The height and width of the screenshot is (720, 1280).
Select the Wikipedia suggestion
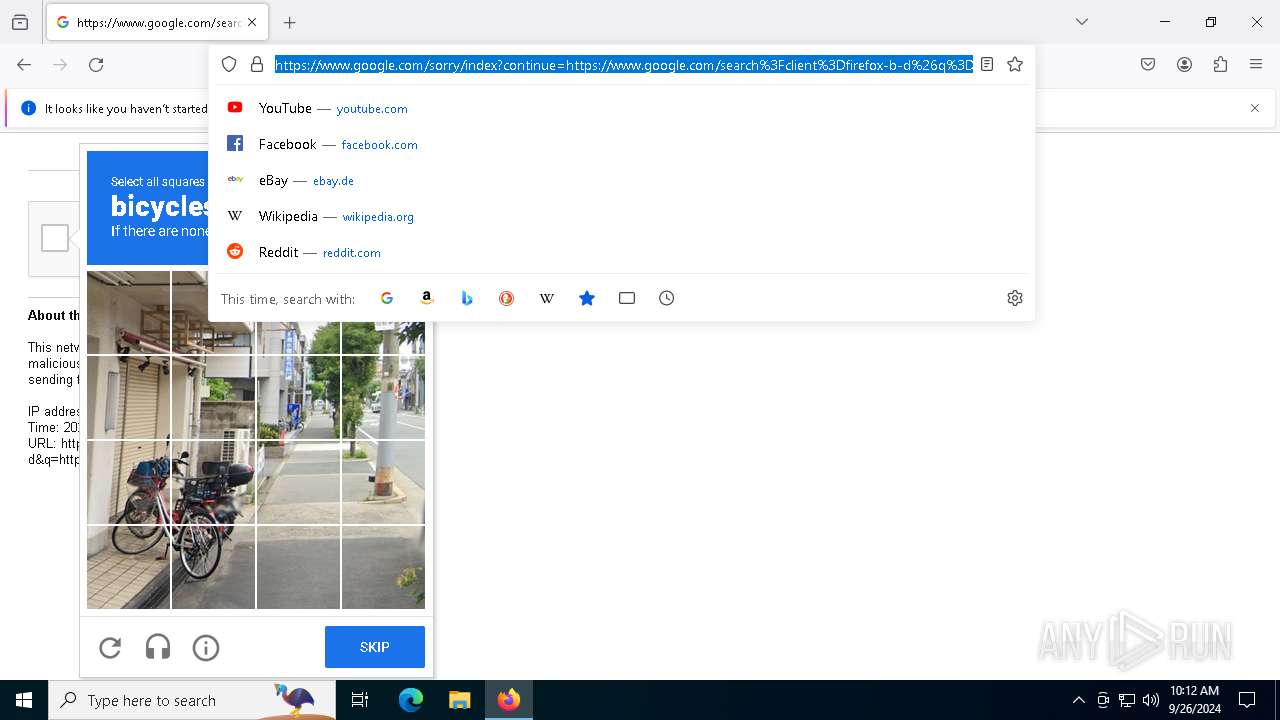point(621,216)
